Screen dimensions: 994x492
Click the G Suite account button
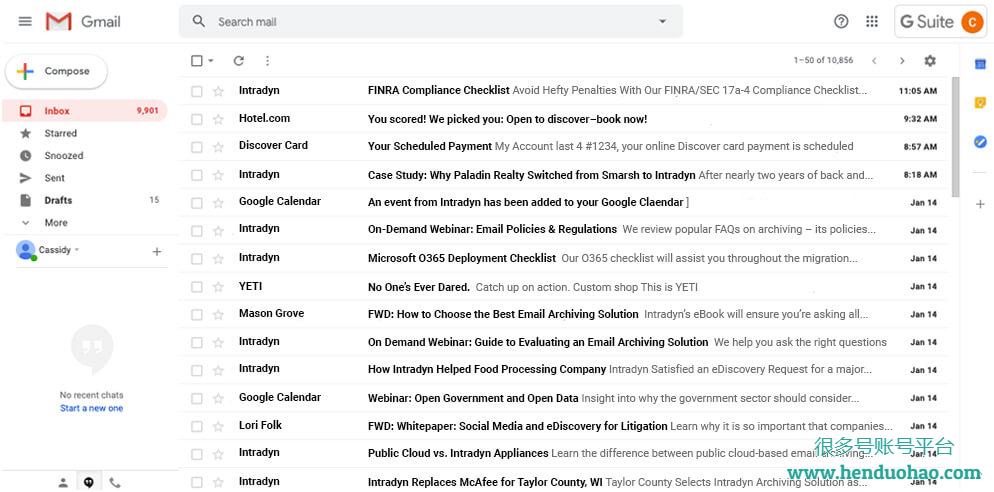940,22
